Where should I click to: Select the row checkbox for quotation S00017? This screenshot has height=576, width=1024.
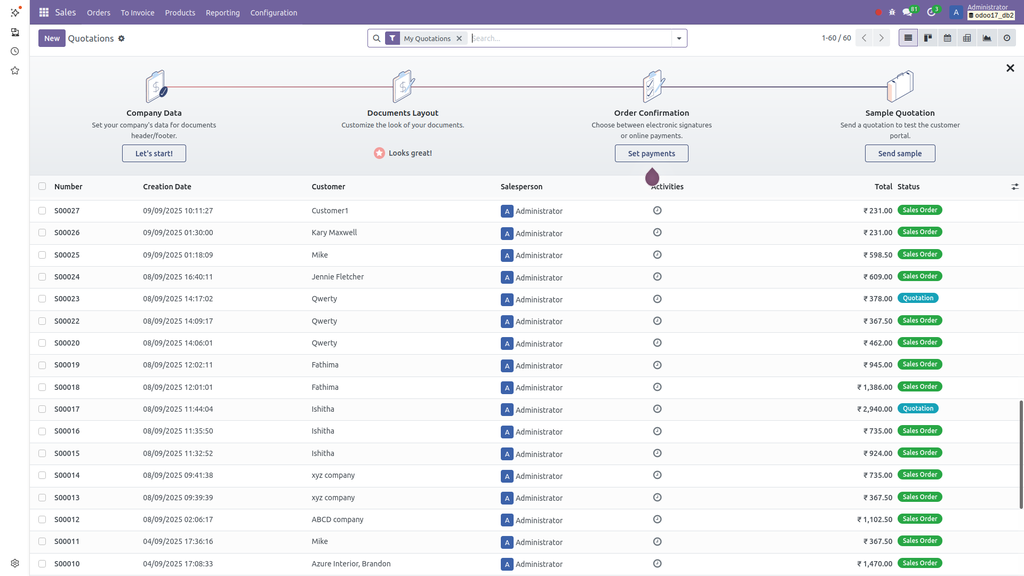(x=41, y=408)
